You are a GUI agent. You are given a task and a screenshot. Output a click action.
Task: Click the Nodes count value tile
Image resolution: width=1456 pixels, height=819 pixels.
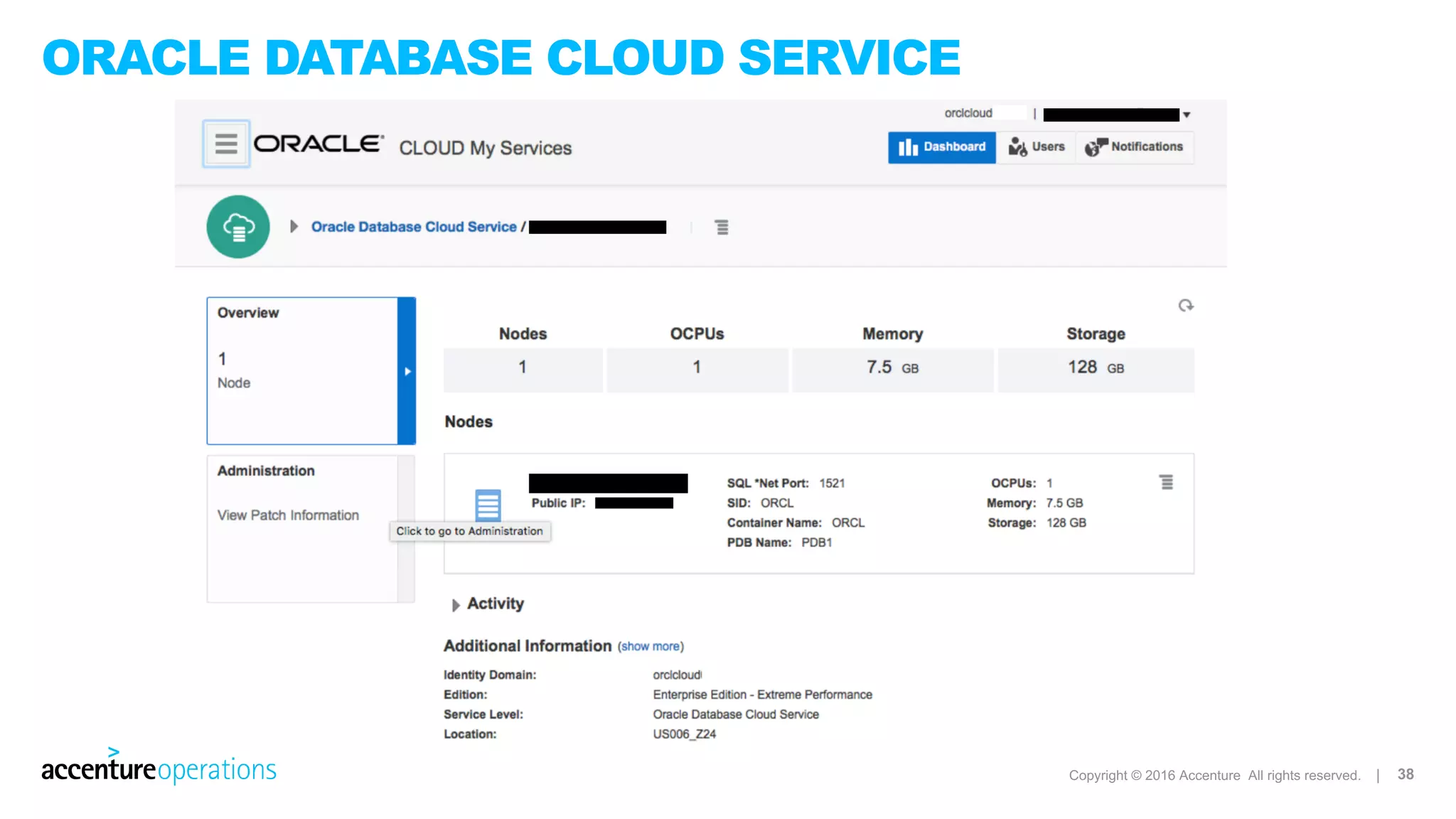coord(523,369)
